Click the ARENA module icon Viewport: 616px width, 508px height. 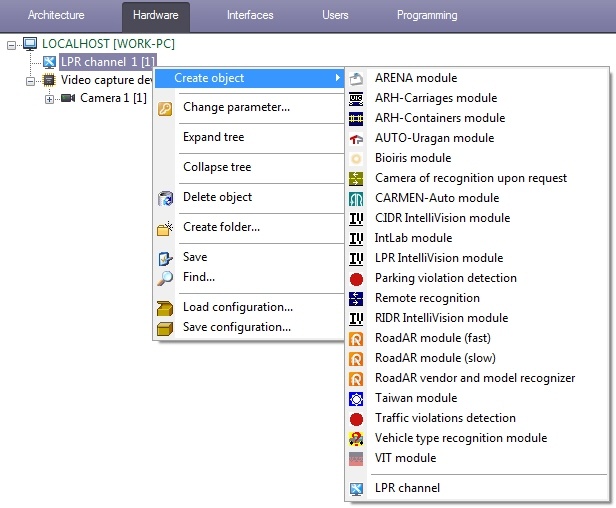[x=357, y=78]
